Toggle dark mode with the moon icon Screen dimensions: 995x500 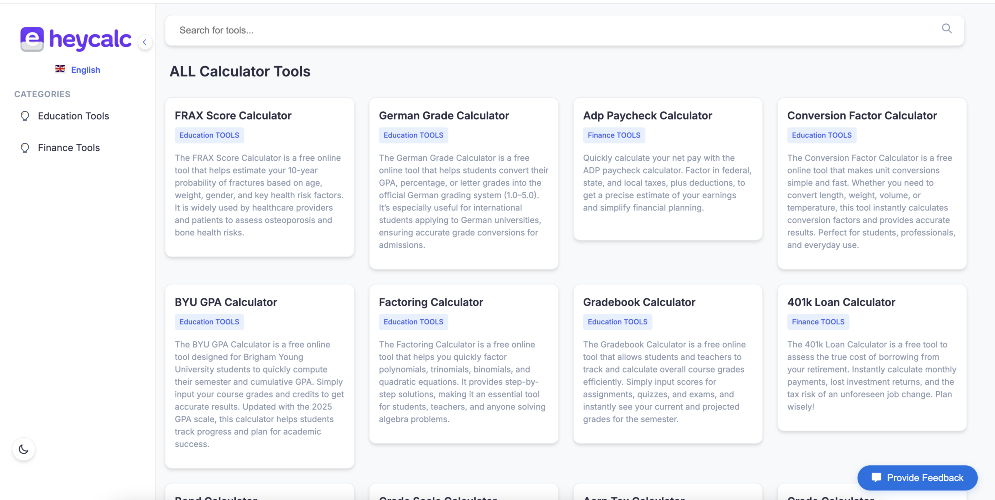click(24, 449)
